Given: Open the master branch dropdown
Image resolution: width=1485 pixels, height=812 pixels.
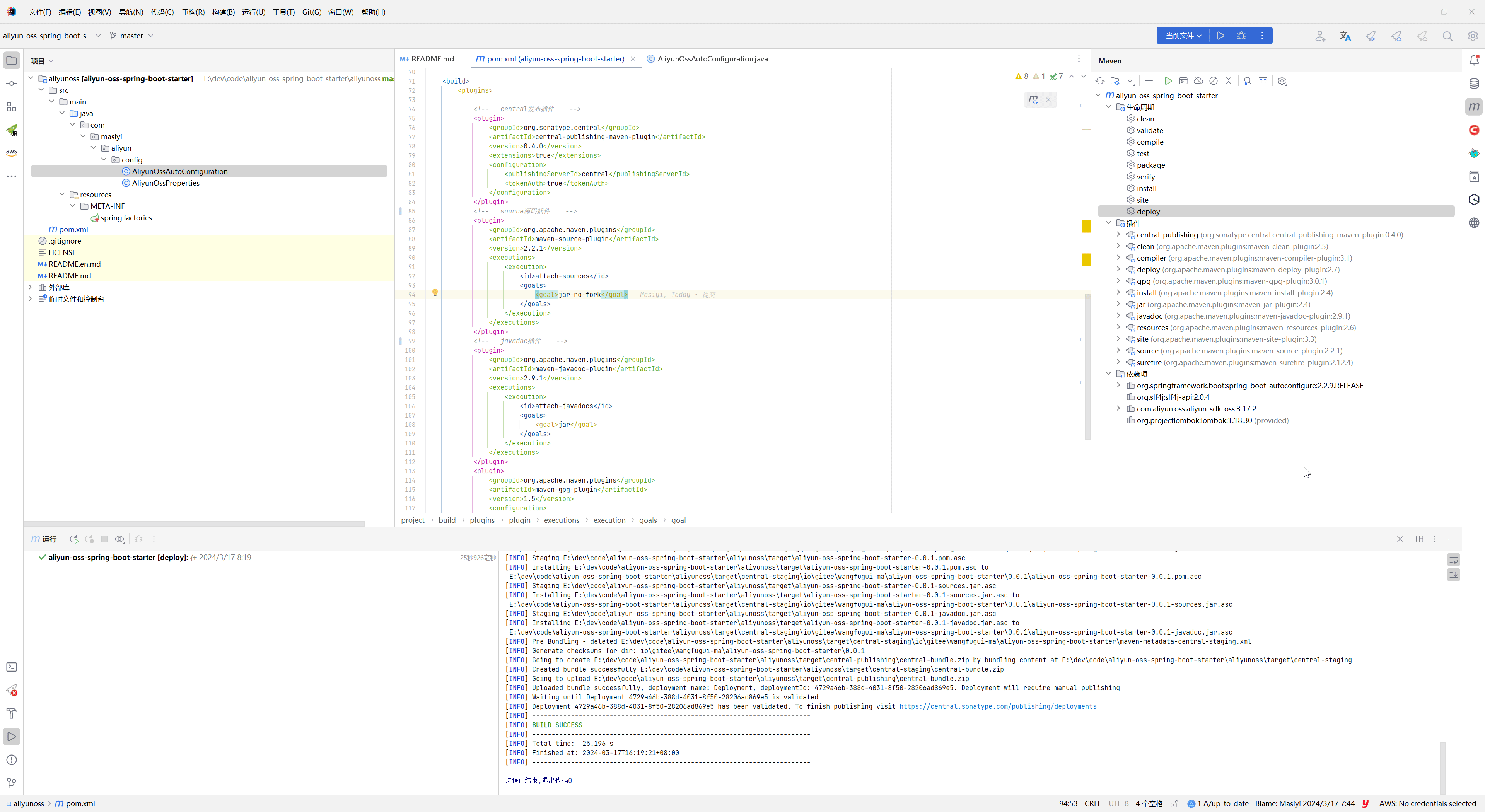Looking at the screenshot, I should click(131, 36).
